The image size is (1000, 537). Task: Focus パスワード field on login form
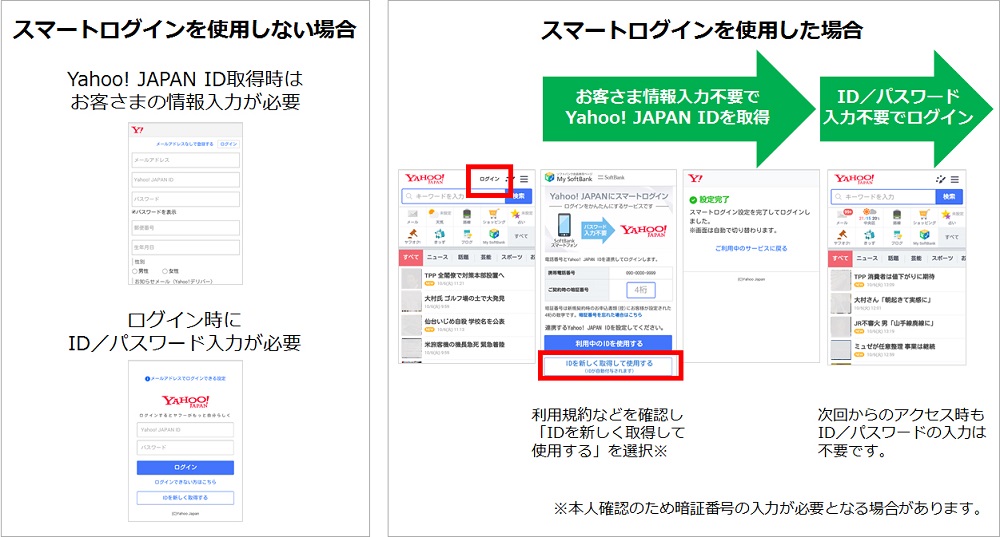(x=185, y=448)
